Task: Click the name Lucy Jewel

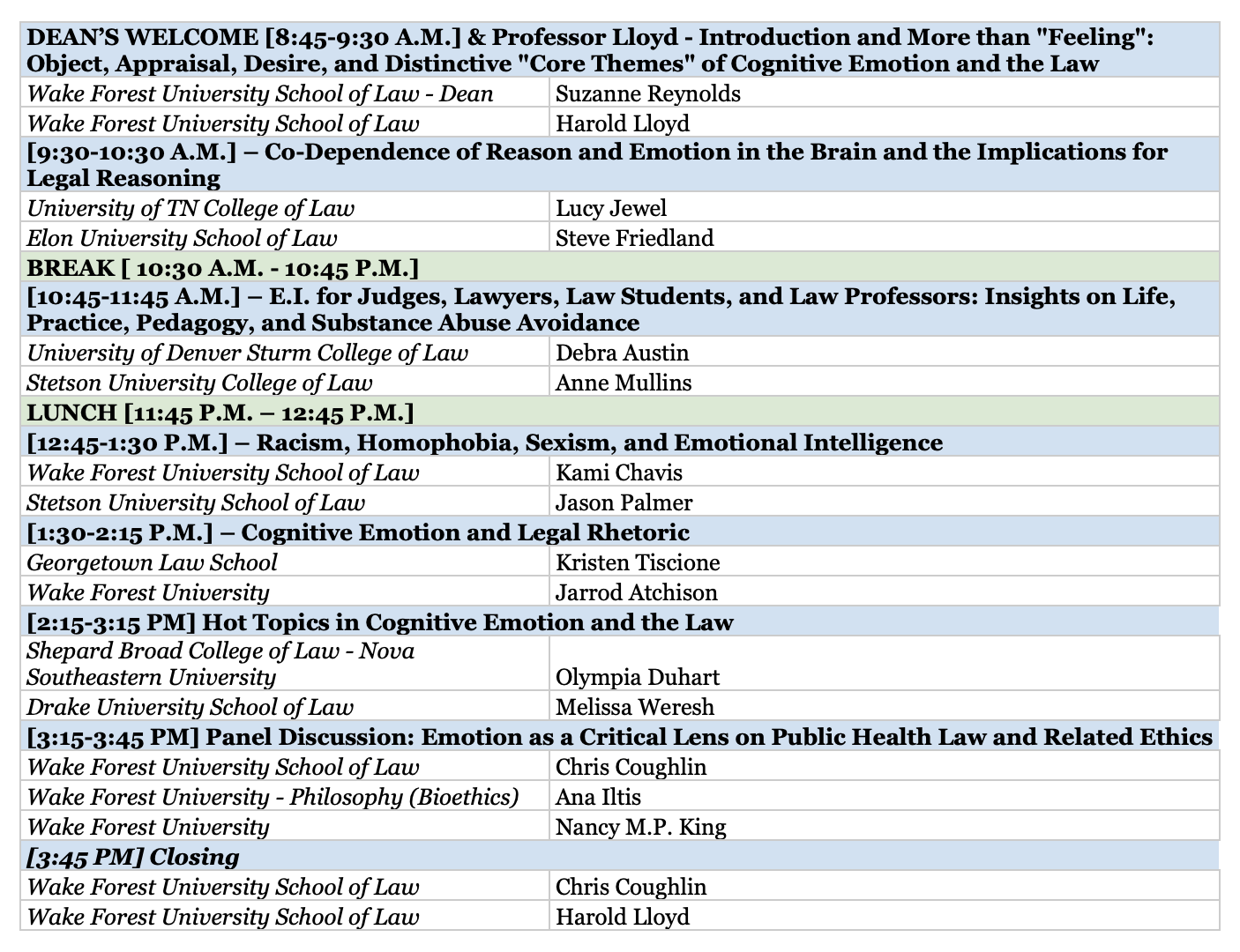Action: pos(611,208)
